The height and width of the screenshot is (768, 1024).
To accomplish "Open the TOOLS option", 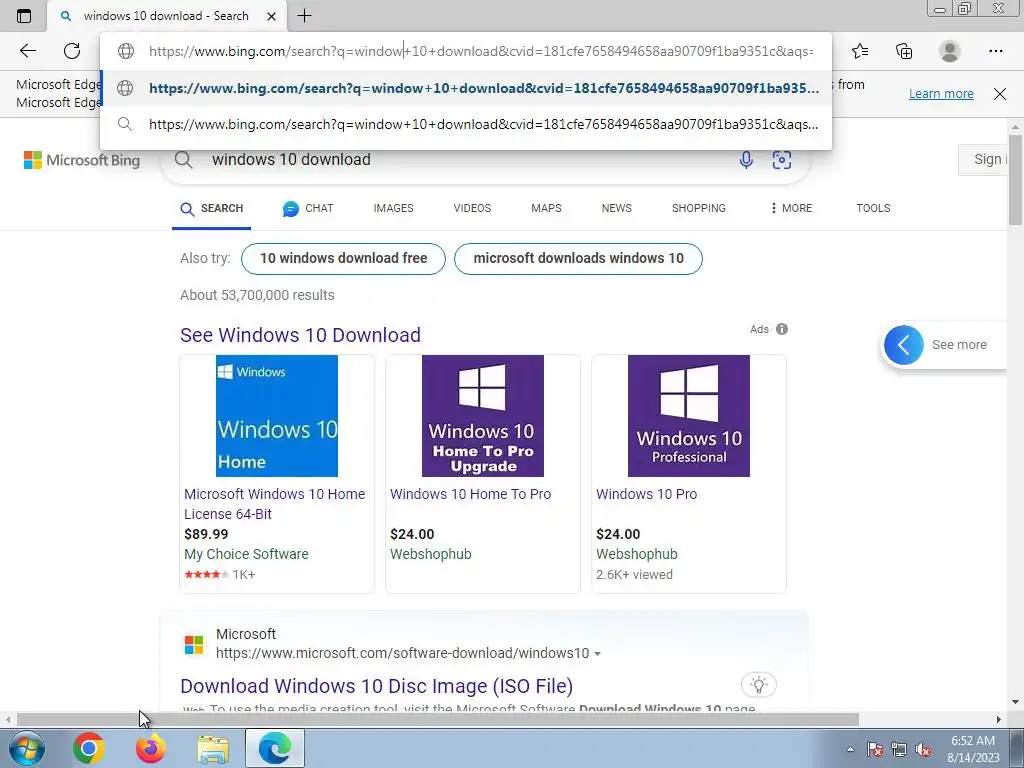I will pyautogui.click(x=873, y=208).
